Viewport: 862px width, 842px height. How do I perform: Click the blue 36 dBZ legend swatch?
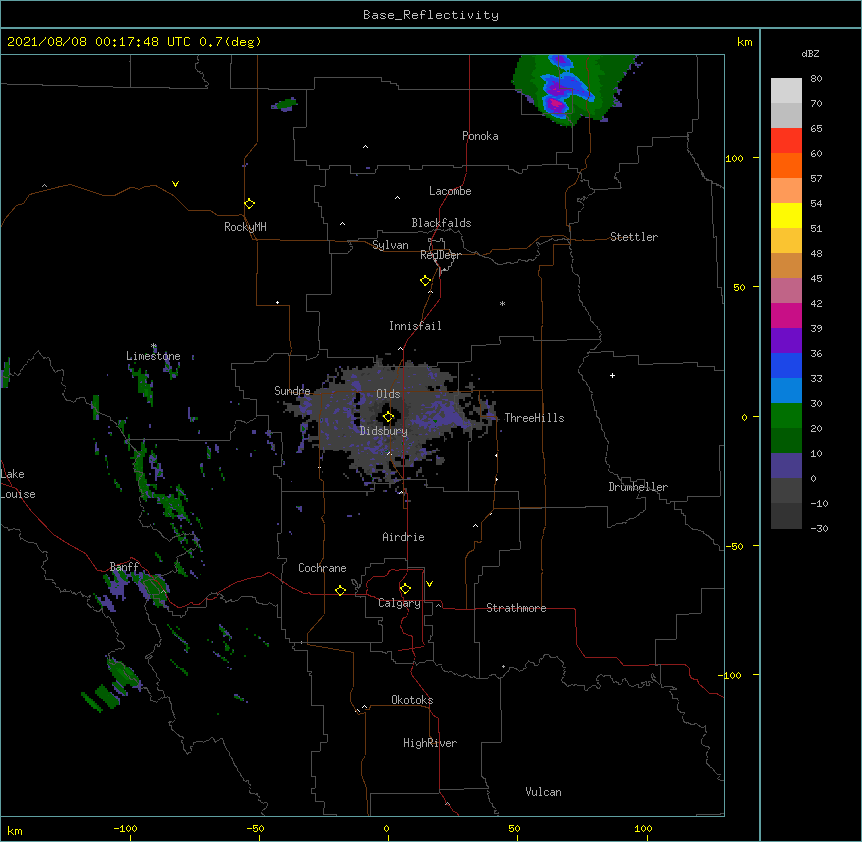pyautogui.click(x=786, y=365)
